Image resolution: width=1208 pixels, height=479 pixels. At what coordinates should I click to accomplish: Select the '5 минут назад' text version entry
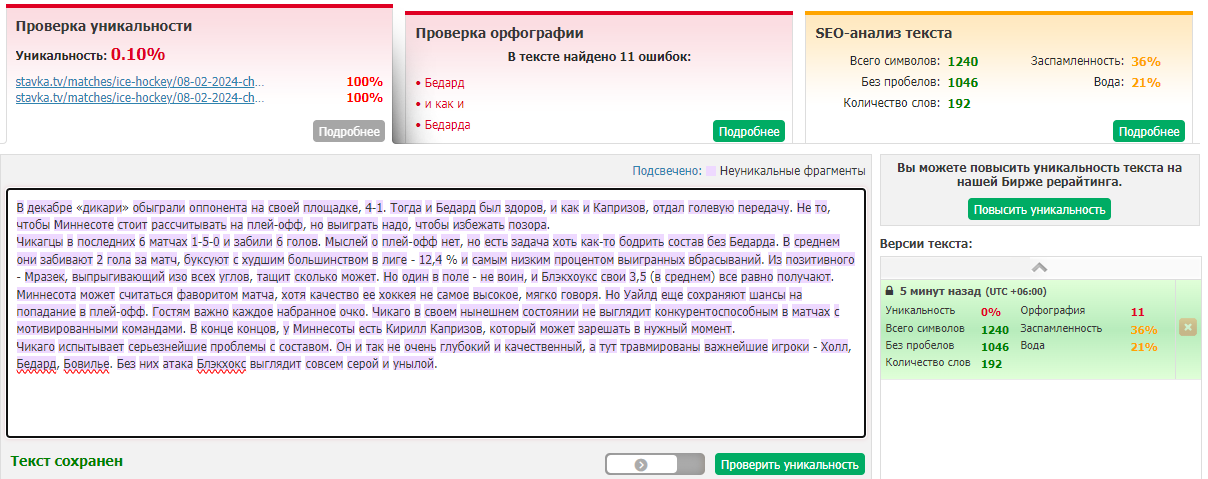click(940, 290)
